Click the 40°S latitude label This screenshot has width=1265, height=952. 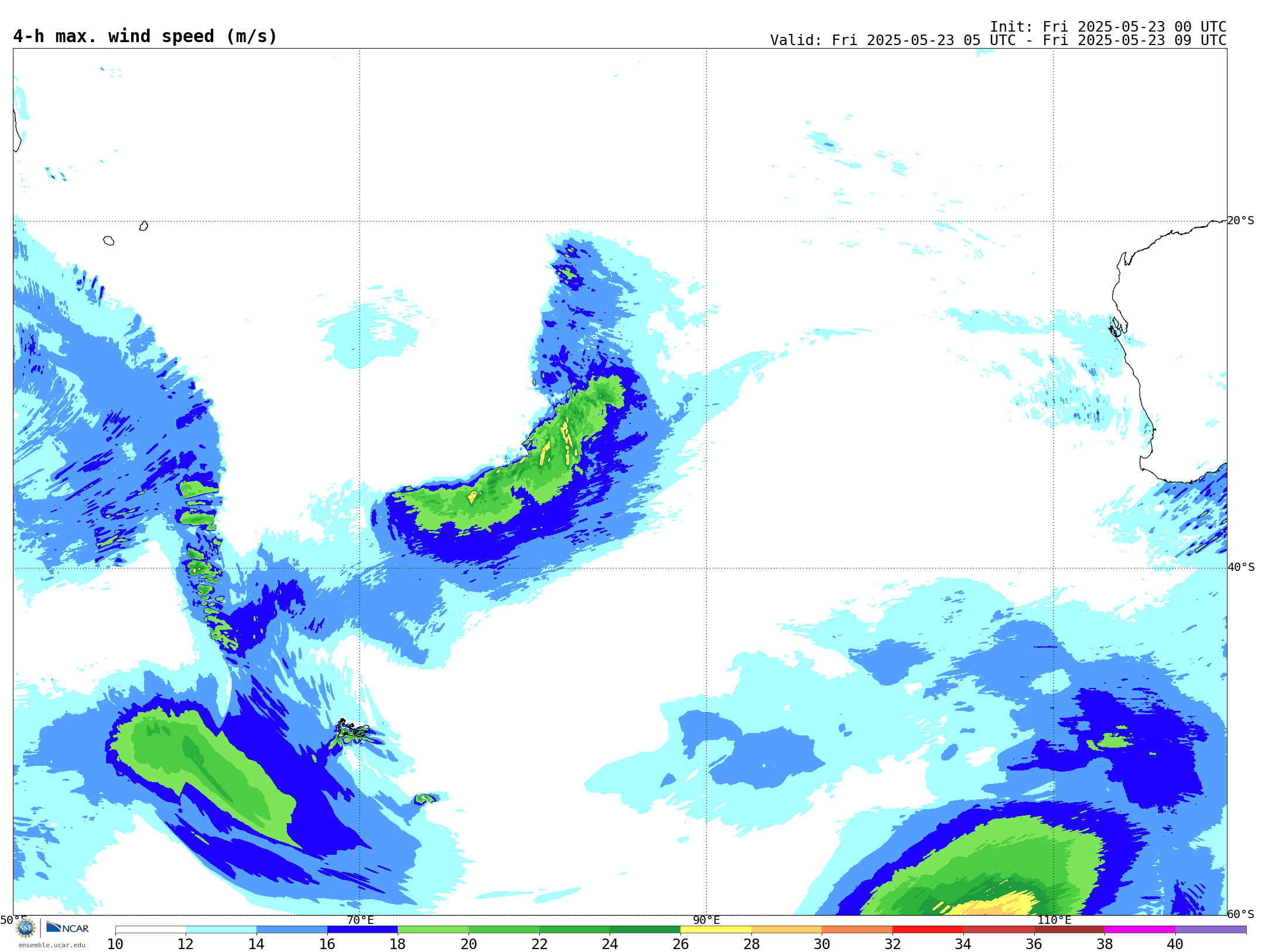tap(1241, 567)
